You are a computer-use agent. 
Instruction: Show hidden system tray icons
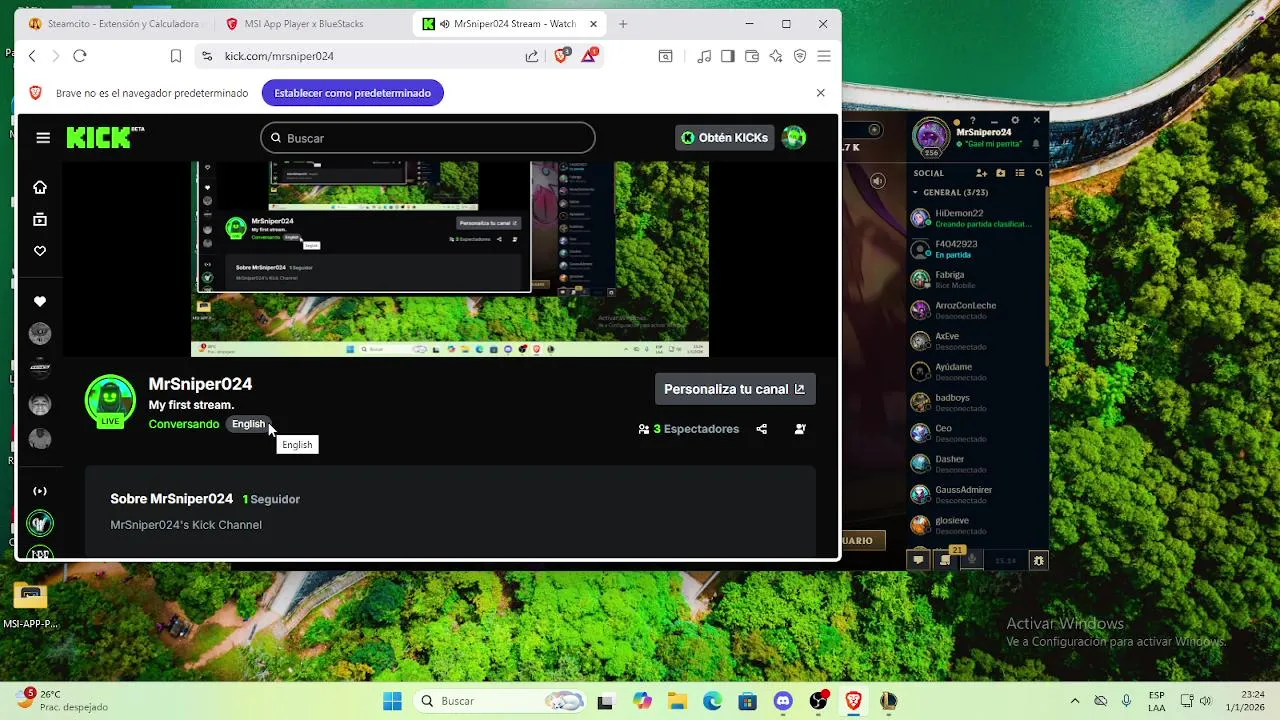click(1075, 701)
